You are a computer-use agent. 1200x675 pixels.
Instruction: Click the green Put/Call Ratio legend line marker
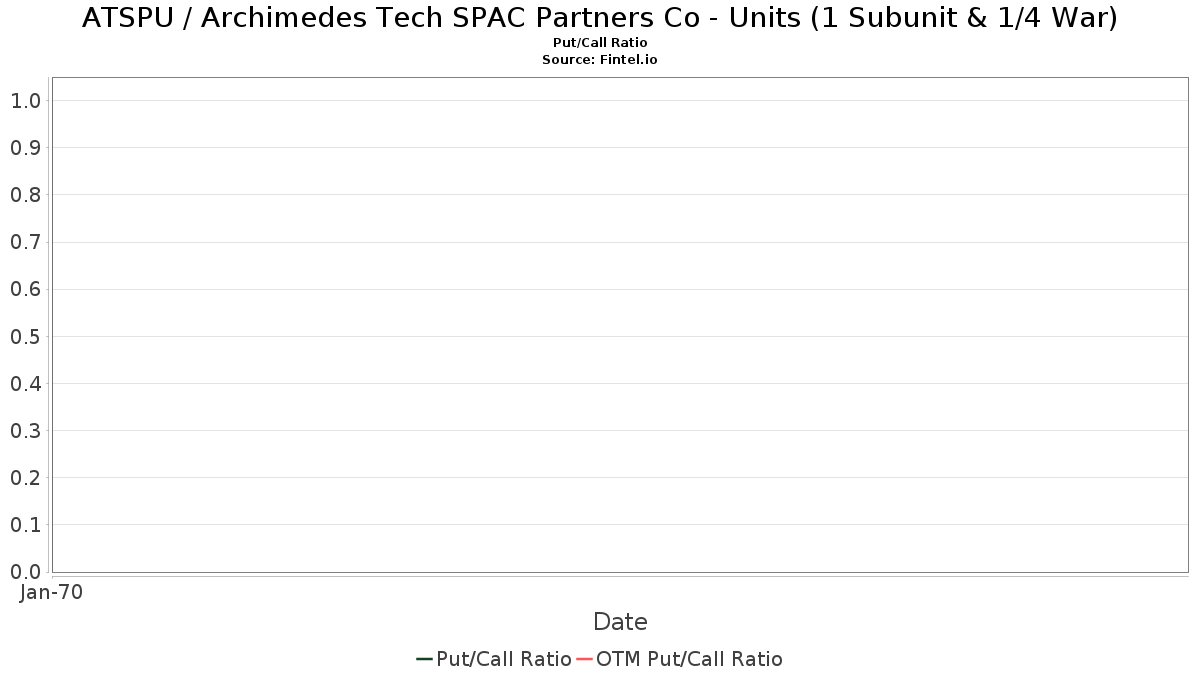[x=425, y=659]
